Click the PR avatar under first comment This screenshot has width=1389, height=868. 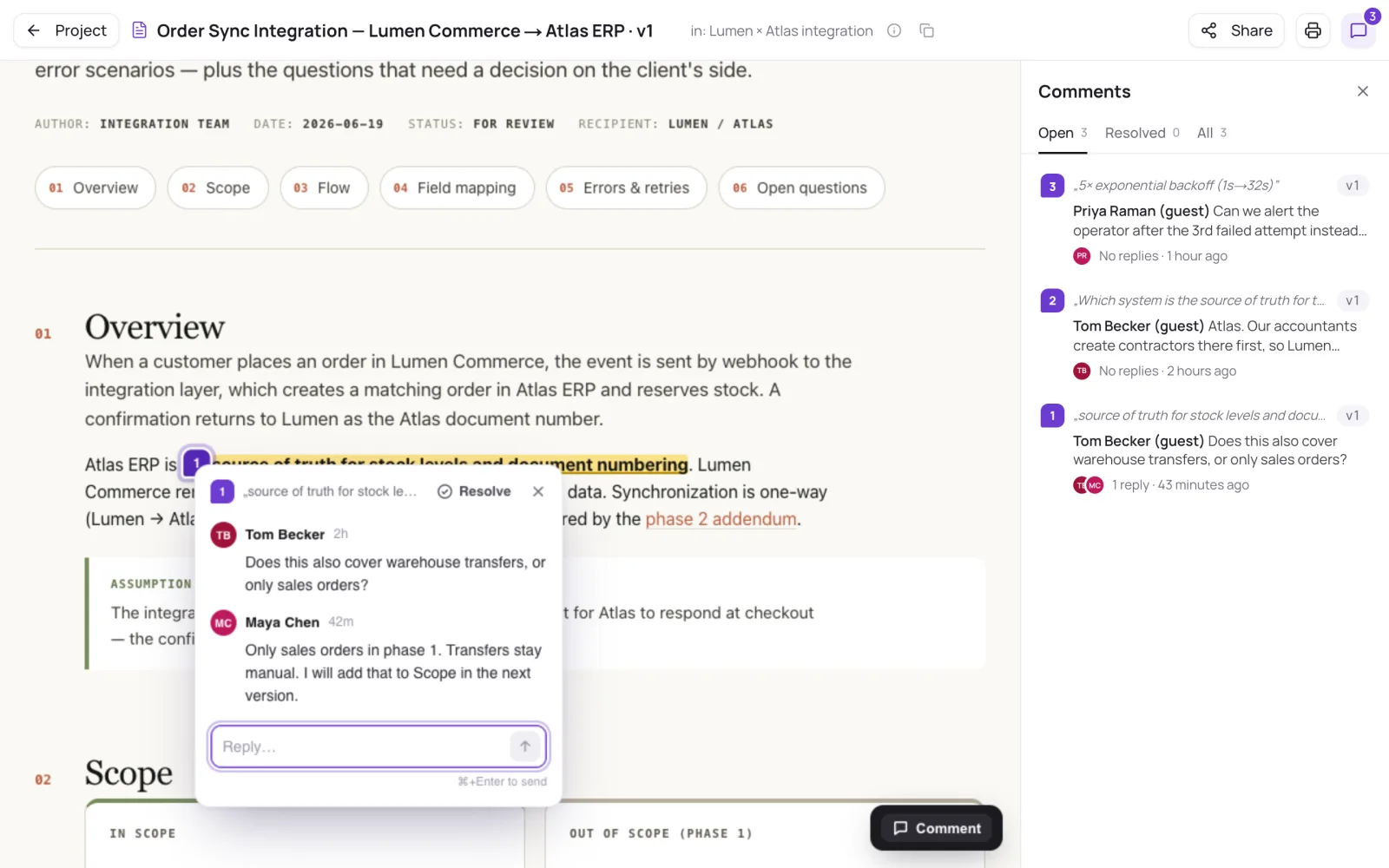1082,256
